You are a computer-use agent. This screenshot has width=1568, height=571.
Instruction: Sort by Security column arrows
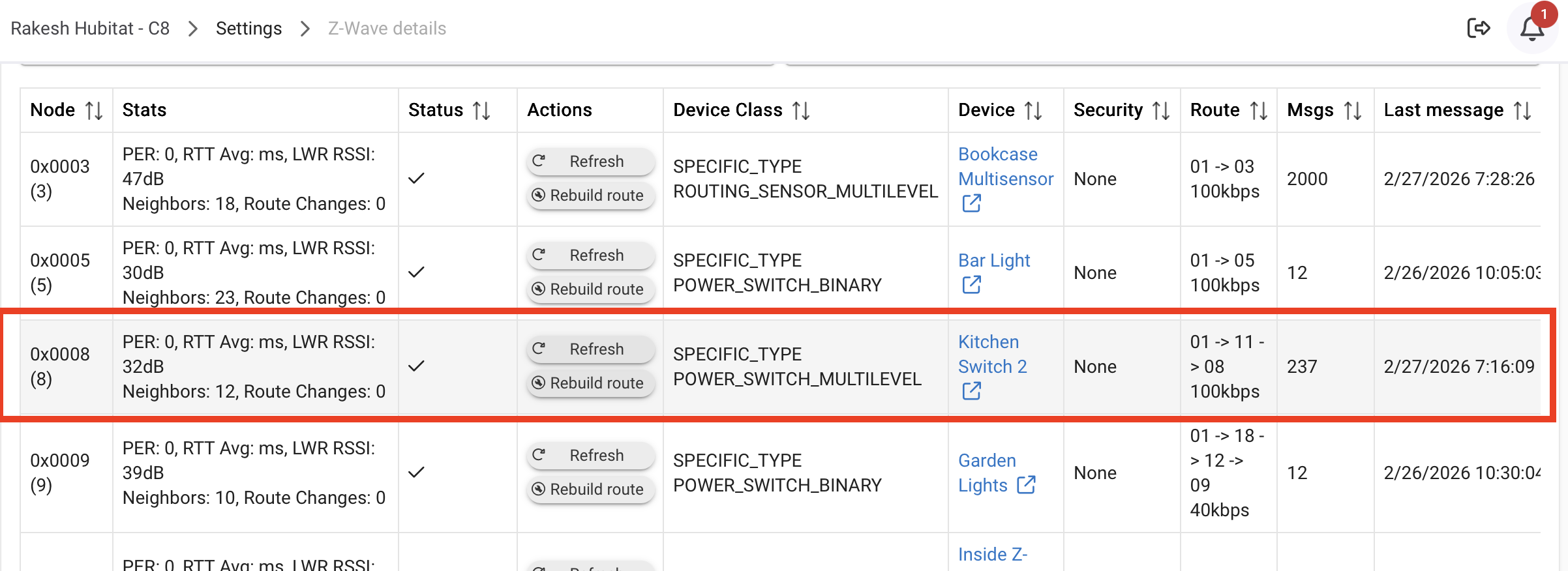[1161, 111]
